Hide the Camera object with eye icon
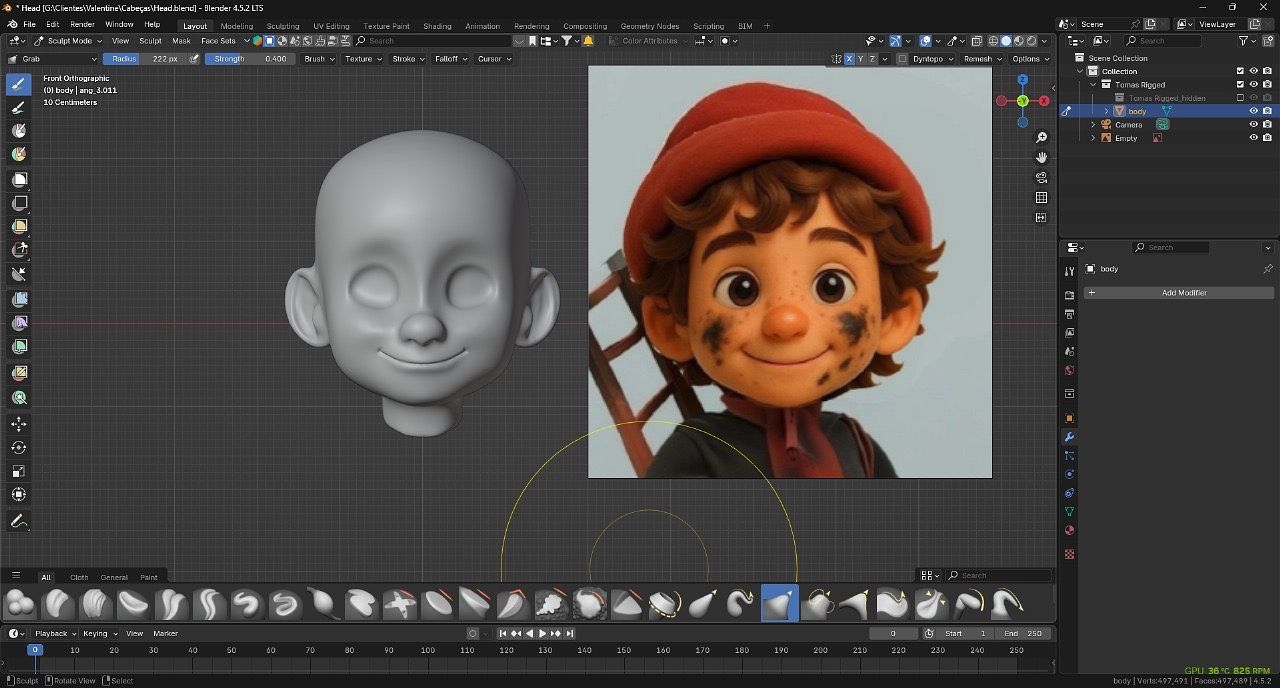The image size is (1280, 688). point(1253,125)
